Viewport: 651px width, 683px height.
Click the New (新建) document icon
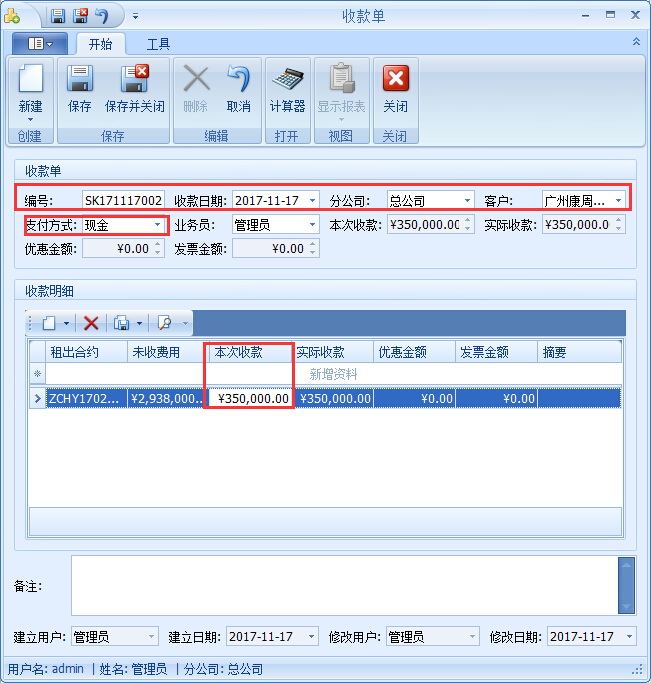[30, 78]
